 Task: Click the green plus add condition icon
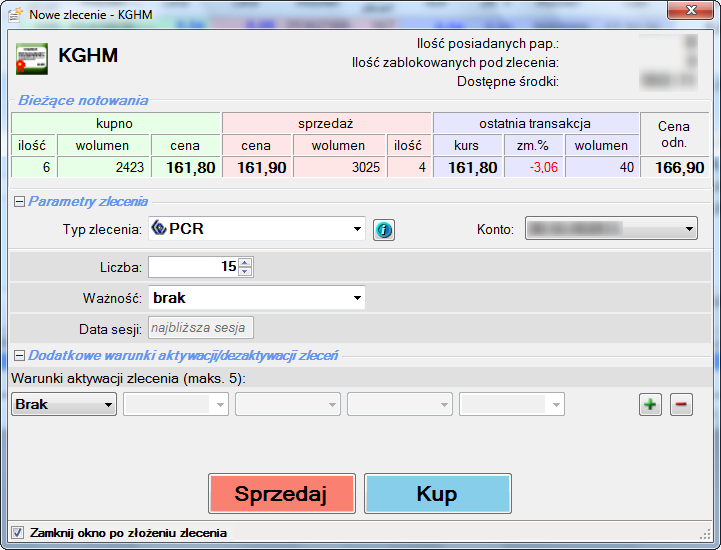click(650, 405)
